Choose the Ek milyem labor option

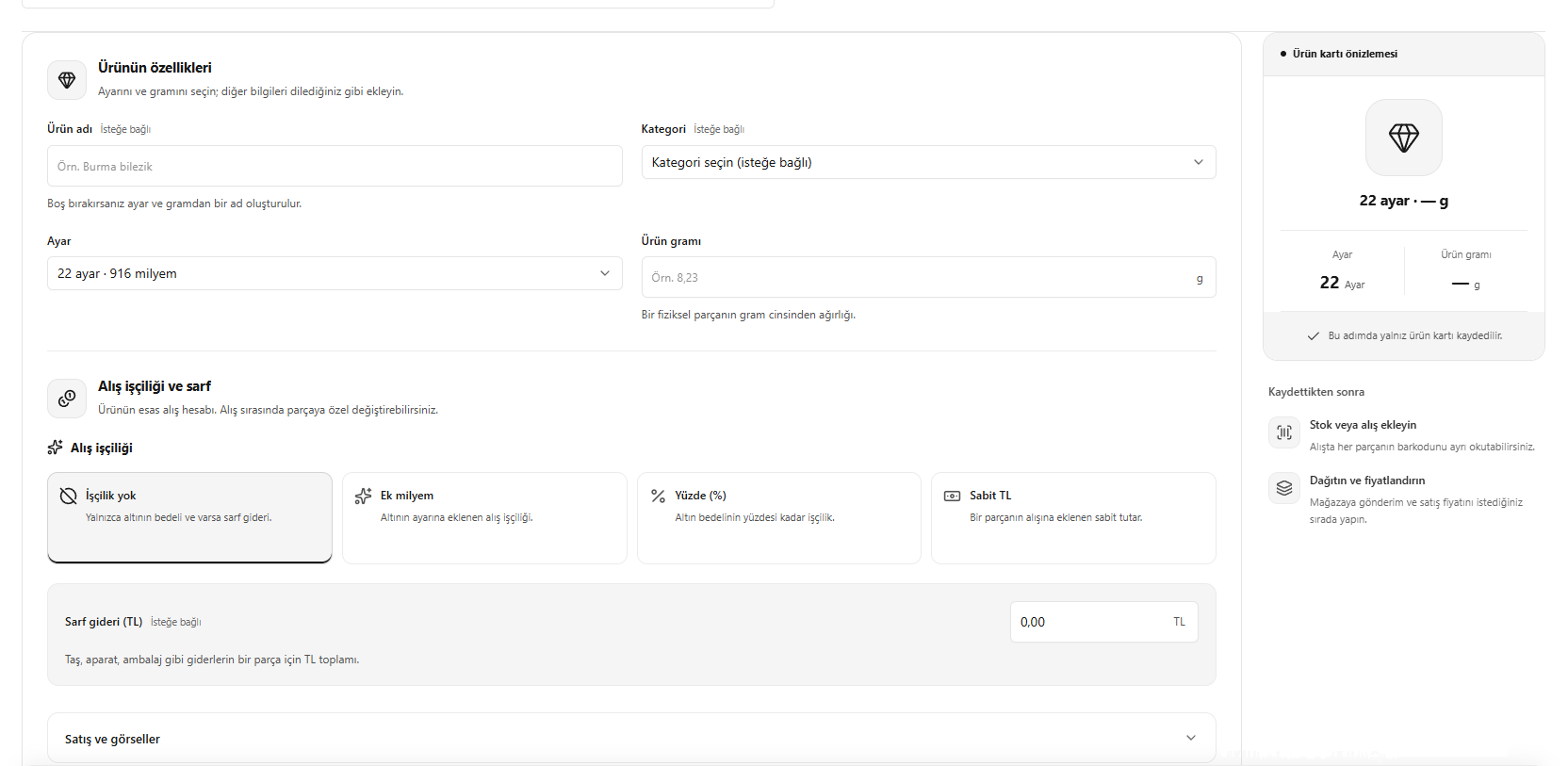click(484, 517)
